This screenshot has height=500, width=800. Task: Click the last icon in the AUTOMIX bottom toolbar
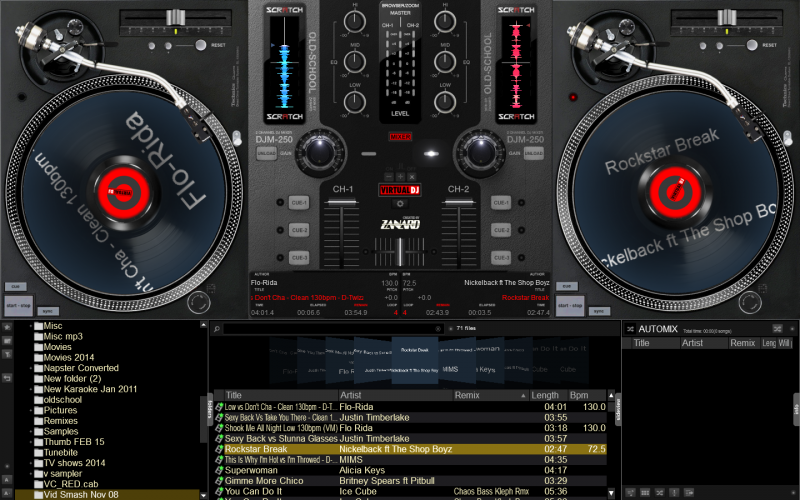tap(689, 492)
